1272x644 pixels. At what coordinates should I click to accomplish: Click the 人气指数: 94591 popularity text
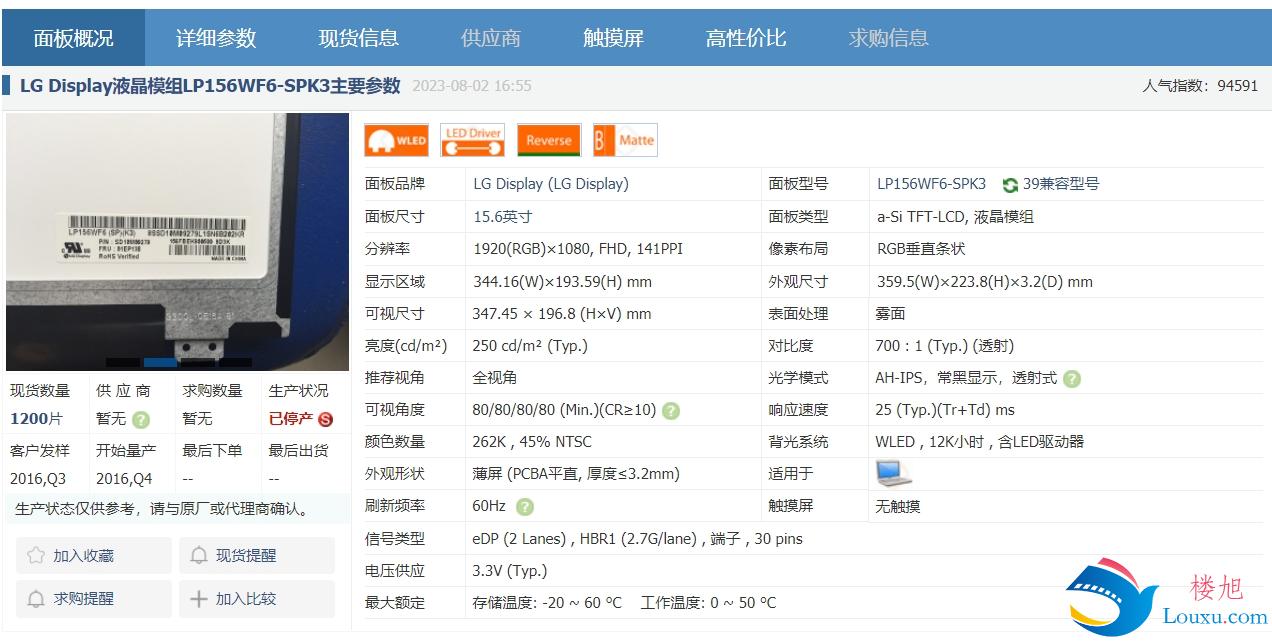[x=1200, y=86]
